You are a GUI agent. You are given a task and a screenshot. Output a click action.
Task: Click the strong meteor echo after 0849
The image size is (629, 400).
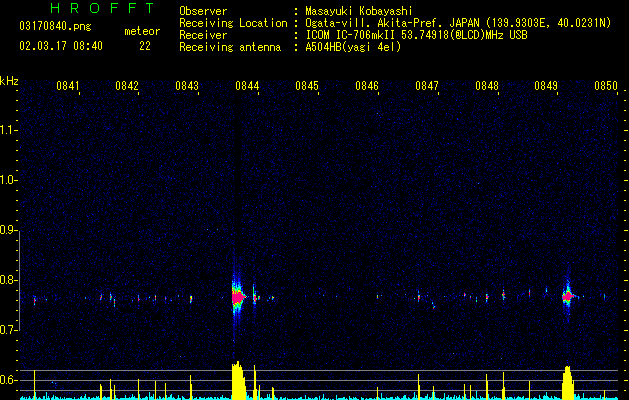[568, 296]
